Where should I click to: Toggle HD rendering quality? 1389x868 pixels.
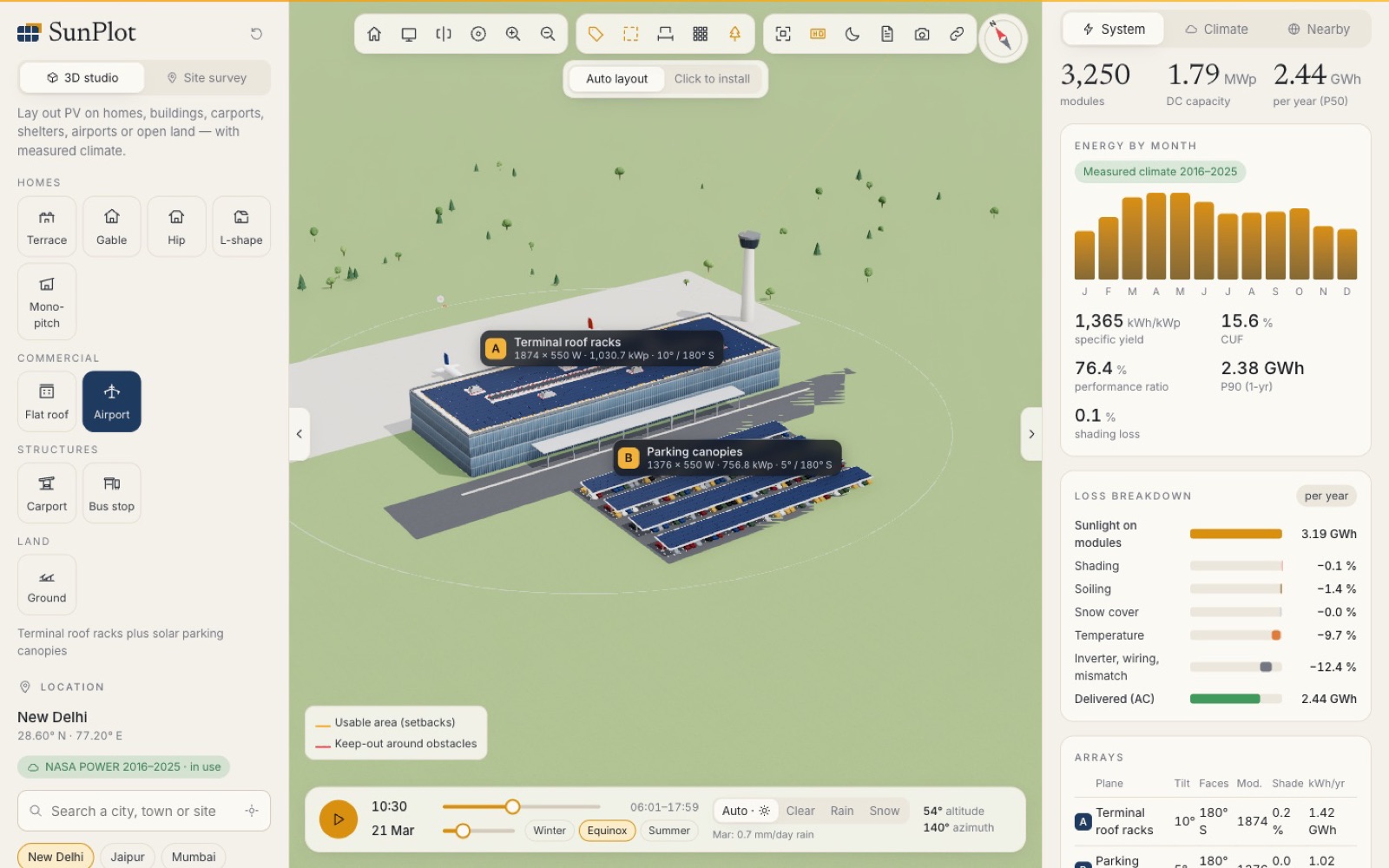pos(818,34)
